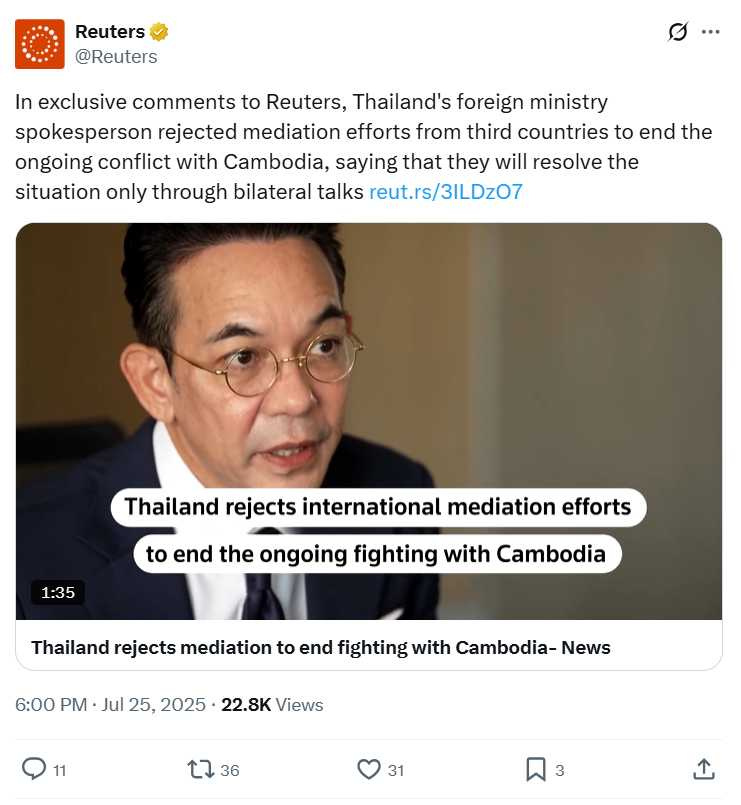Click the Reuters profile avatar

pos(38,43)
